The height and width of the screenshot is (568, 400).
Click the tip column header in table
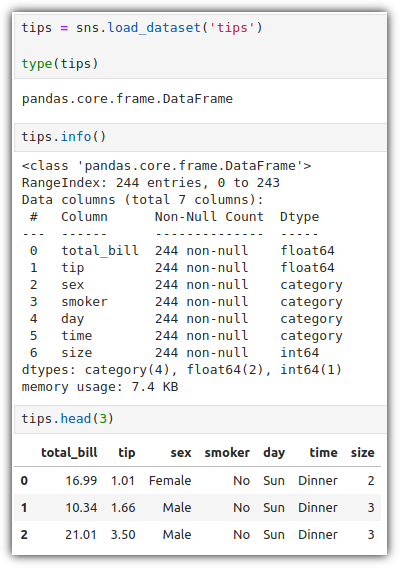127,453
